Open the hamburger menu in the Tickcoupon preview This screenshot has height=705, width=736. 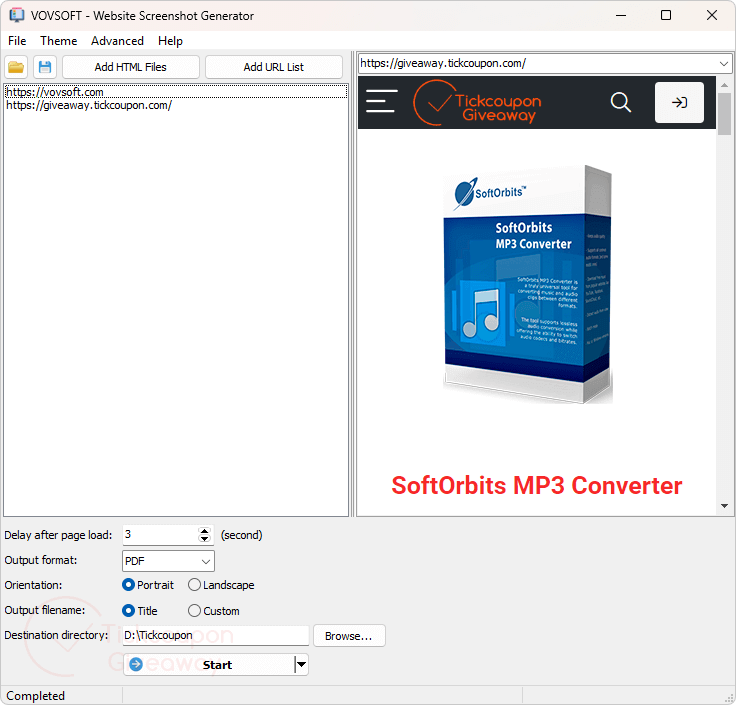pyautogui.click(x=382, y=101)
